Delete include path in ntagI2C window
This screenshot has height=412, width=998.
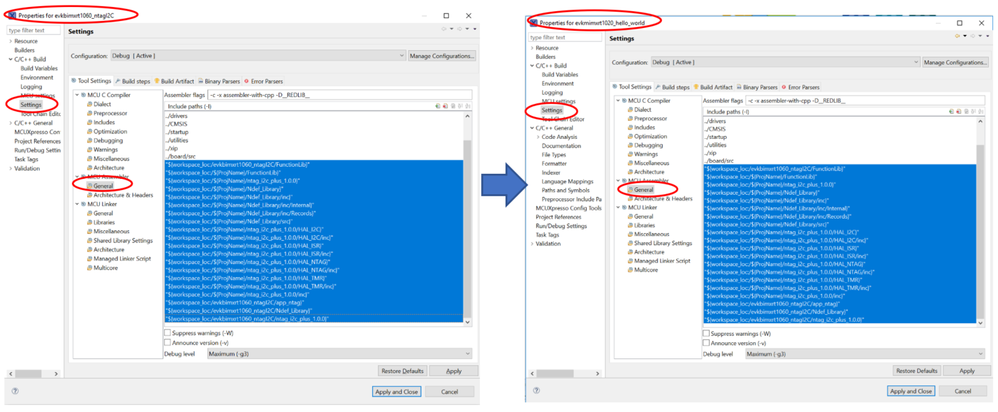pos(445,106)
